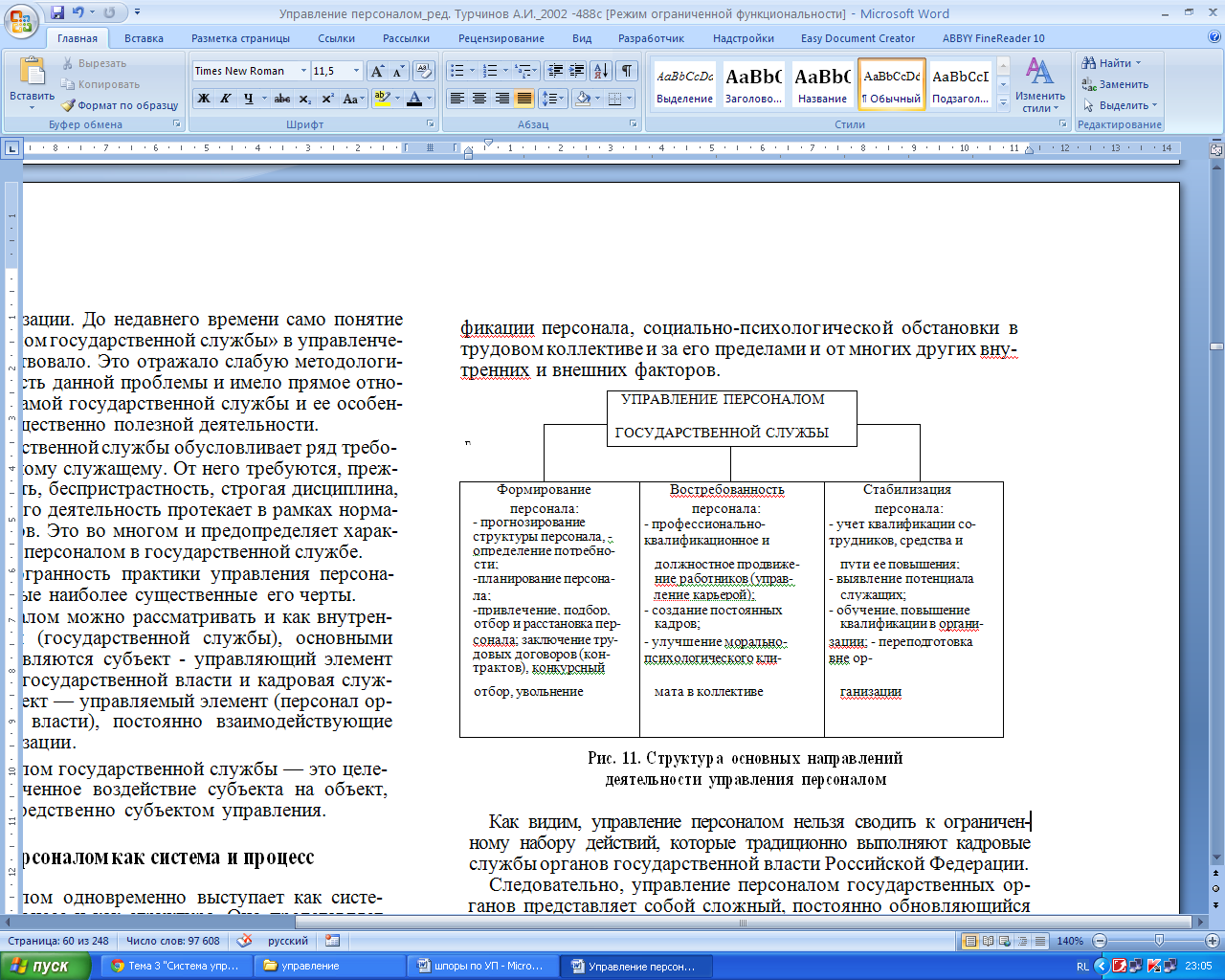This screenshot has width=1225, height=980.
Task: Select style Выделение
Action: 684,84
